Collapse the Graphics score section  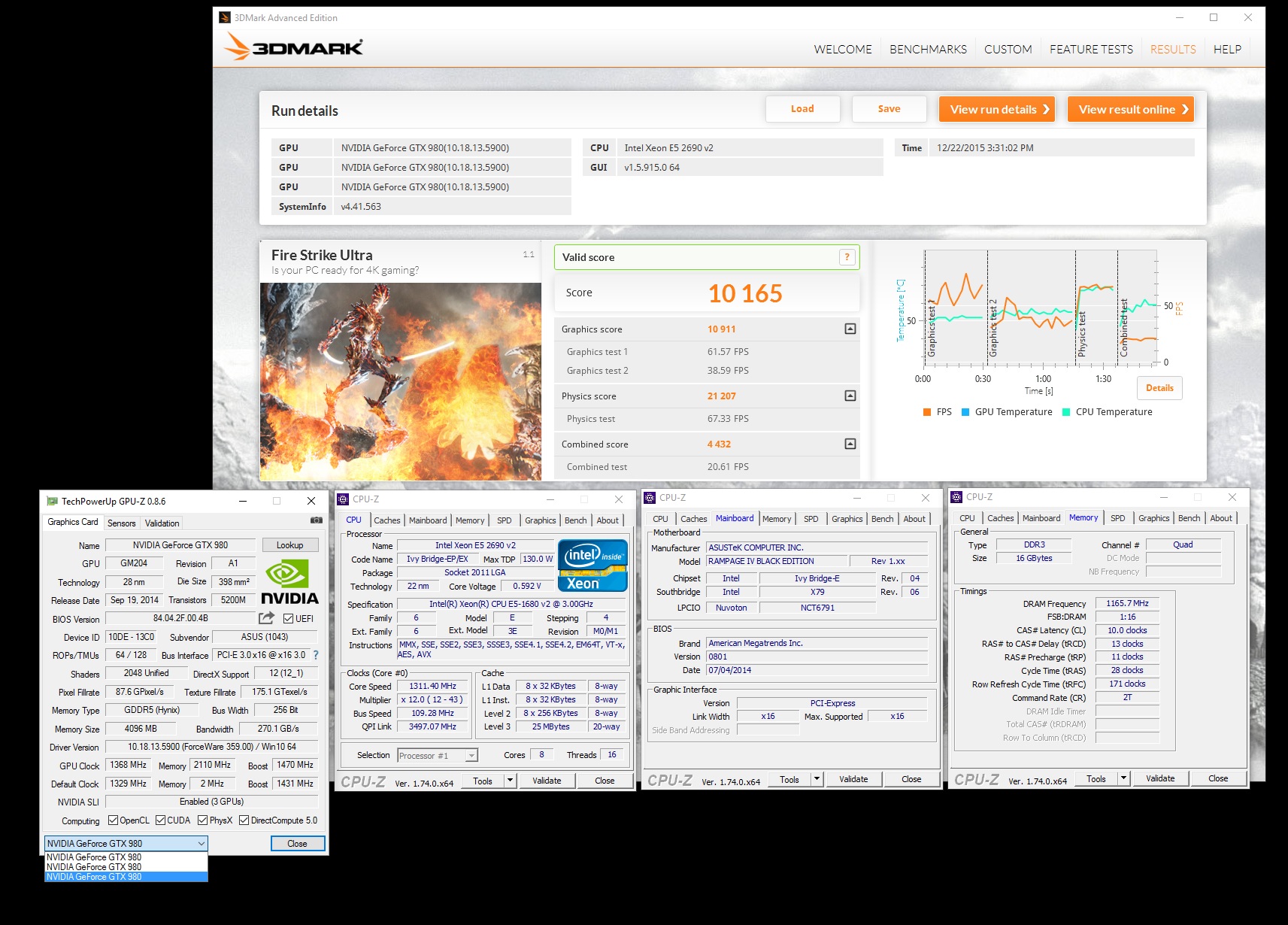(x=850, y=329)
